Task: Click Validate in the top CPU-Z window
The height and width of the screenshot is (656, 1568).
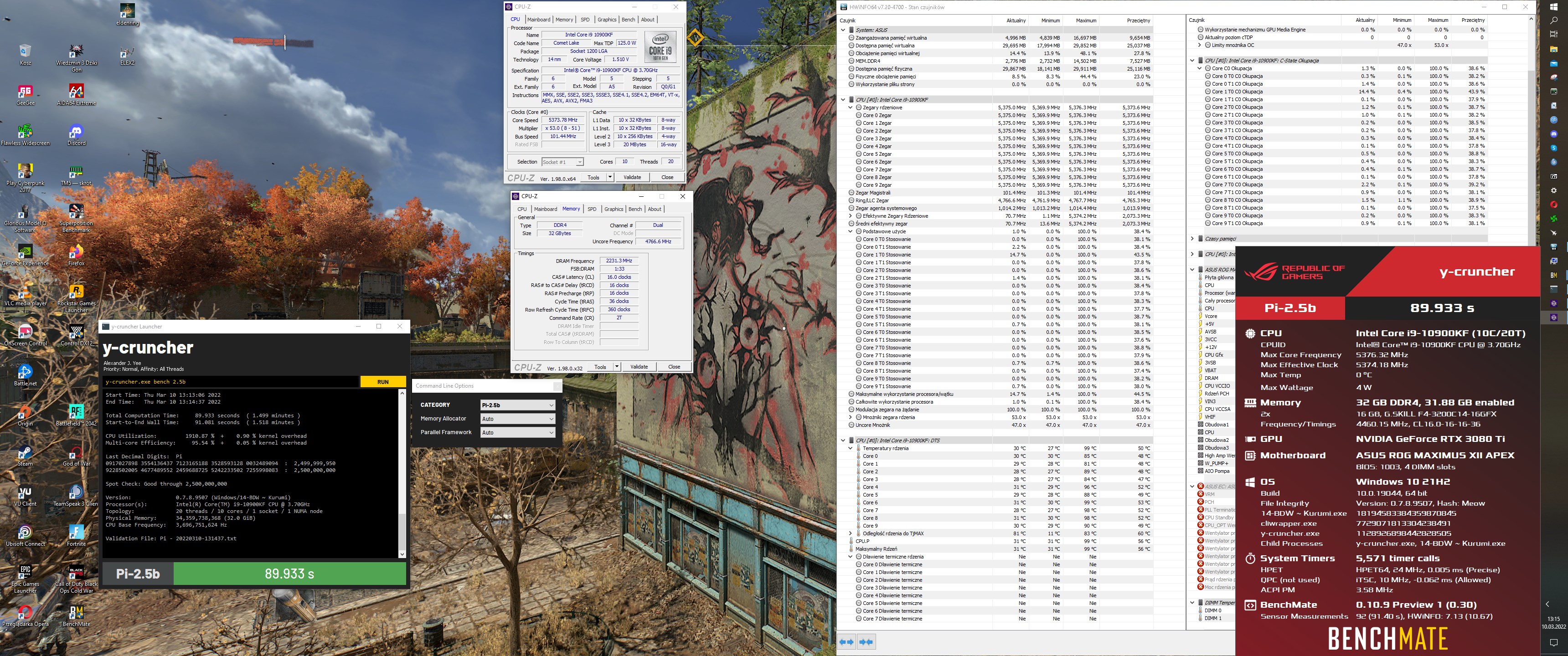Action: point(632,178)
